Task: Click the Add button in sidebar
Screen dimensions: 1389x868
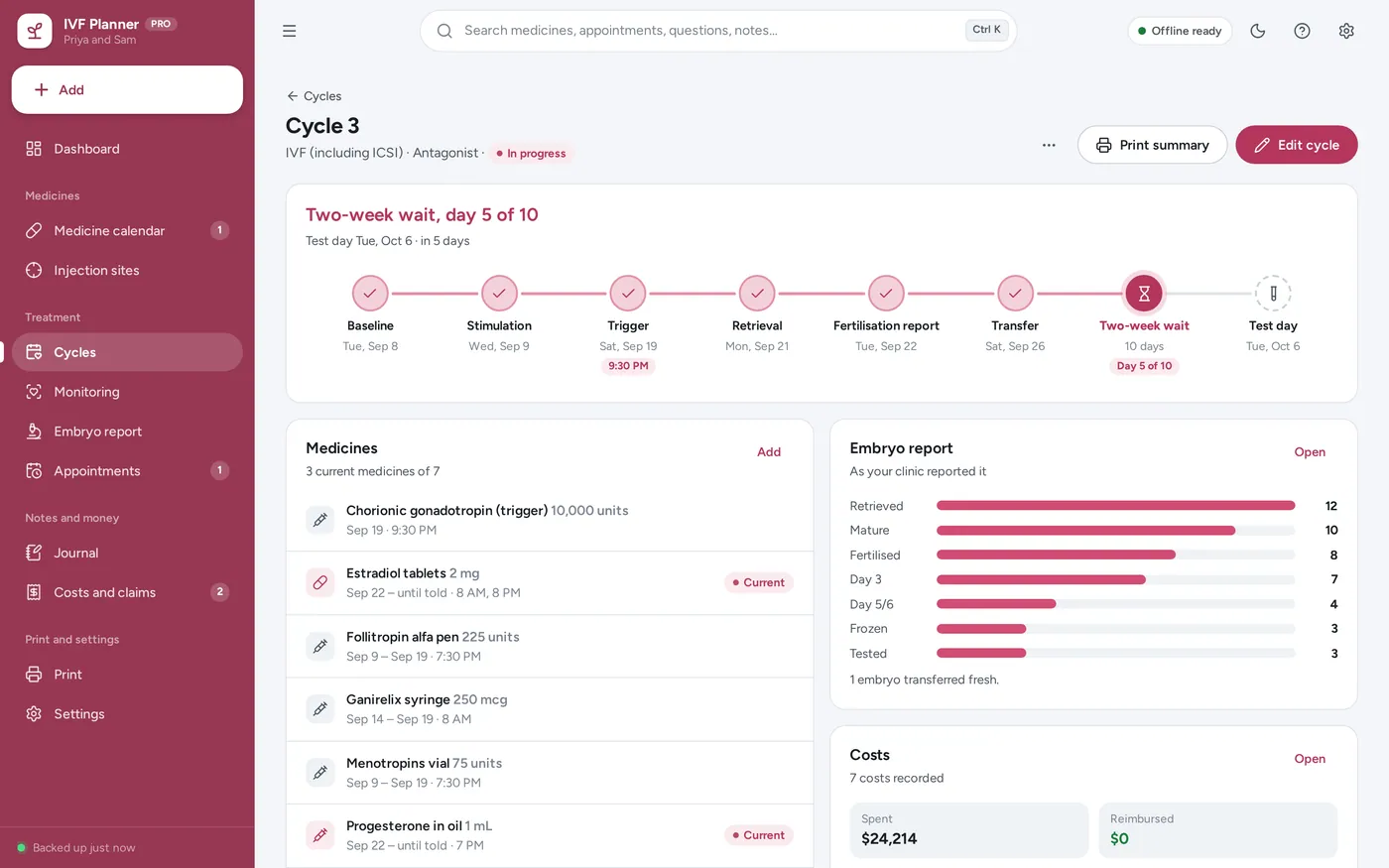Action: (127, 89)
